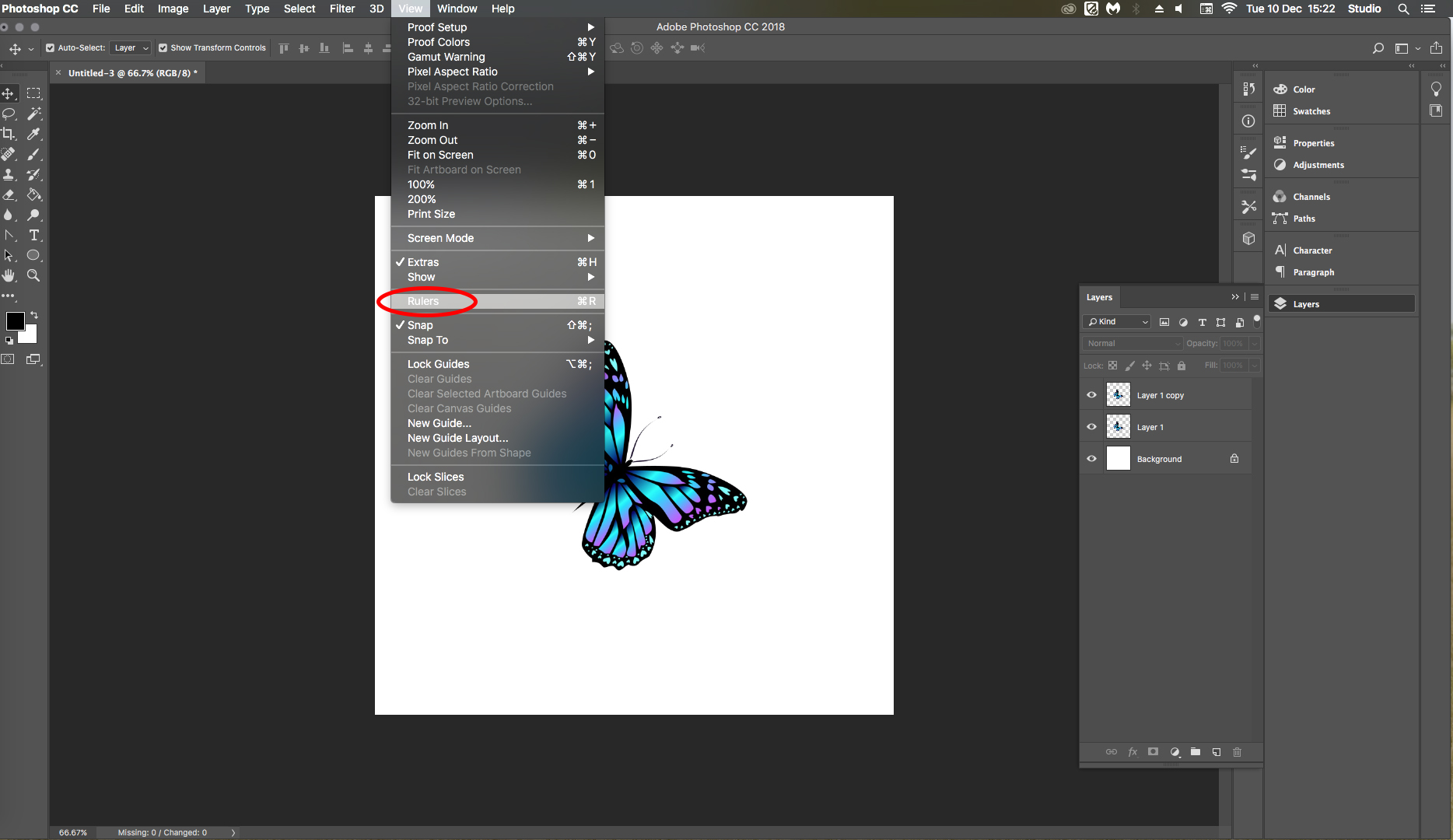1453x840 pixels.
Task: Select the Clone Stamp tool
Action: (9, 174)
